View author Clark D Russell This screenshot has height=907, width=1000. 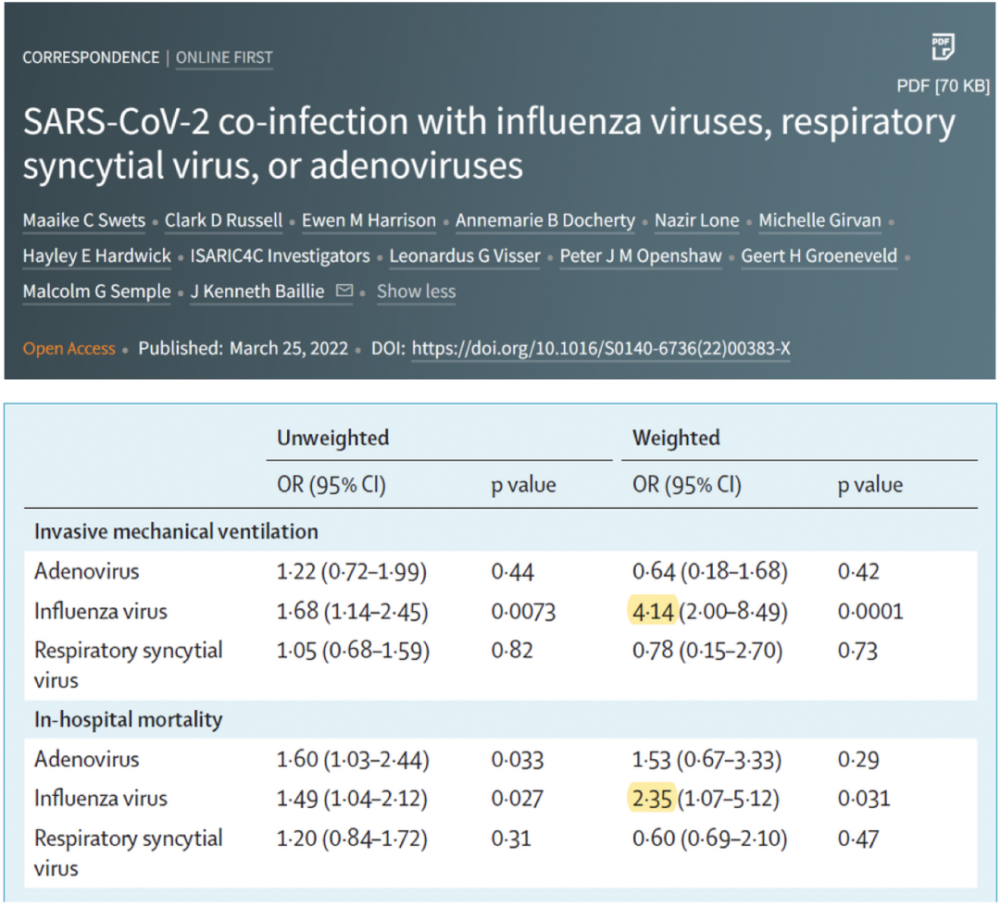pyautogui.click(x=223, y=221)
